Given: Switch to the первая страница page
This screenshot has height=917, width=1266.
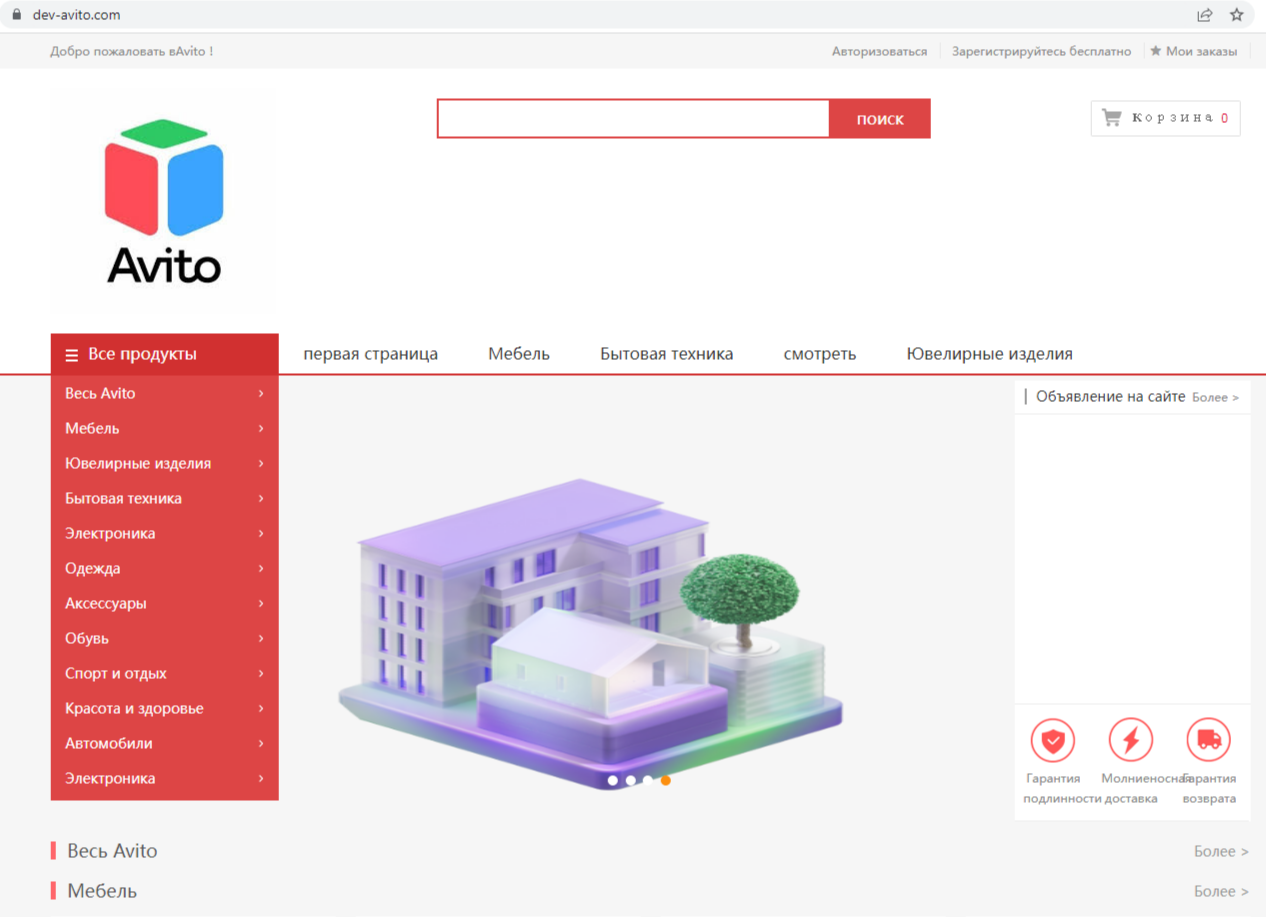Looking at the screenshot, I should (370, 353).
